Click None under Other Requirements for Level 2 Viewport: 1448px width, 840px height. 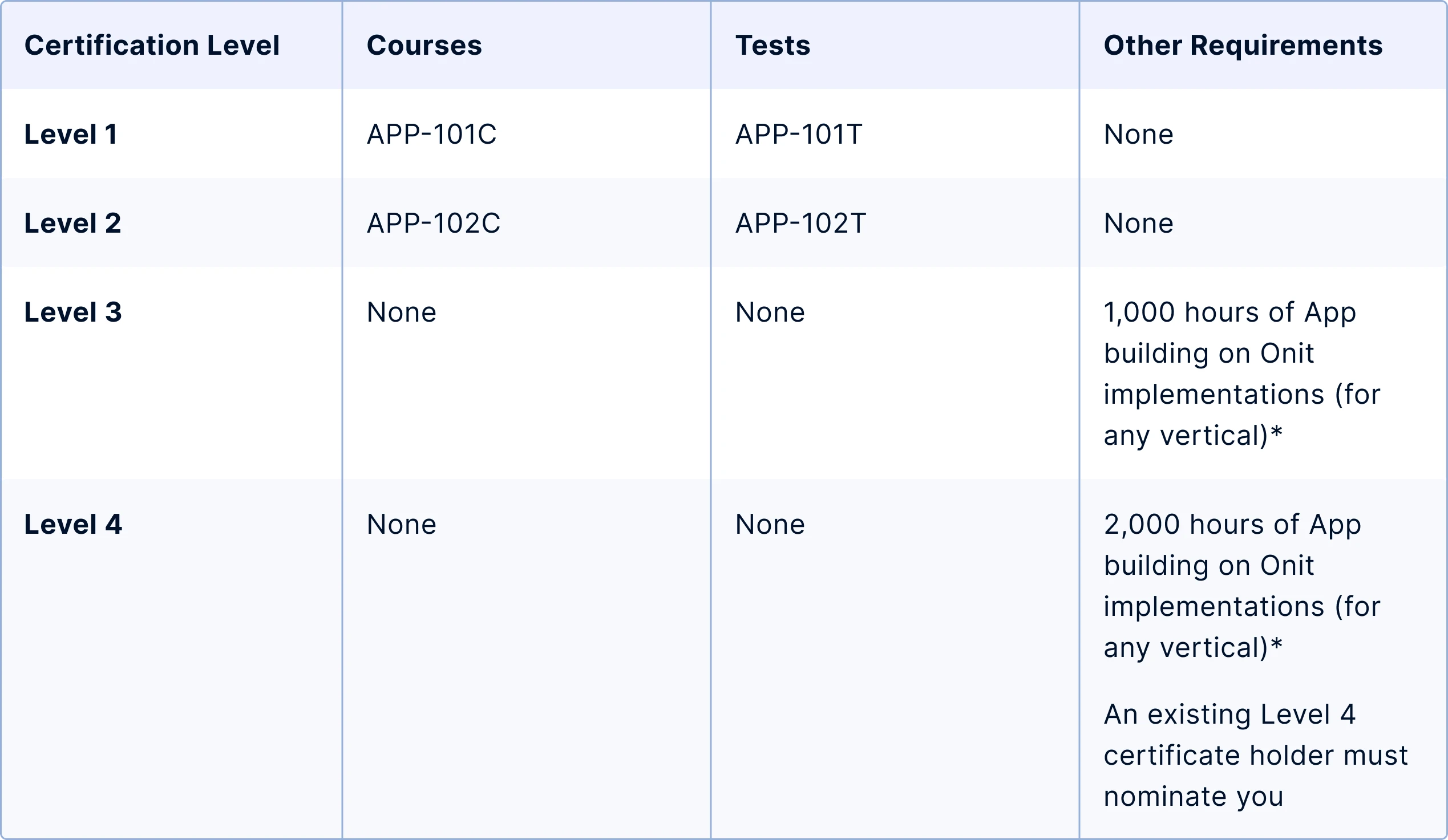[1138, 224]
